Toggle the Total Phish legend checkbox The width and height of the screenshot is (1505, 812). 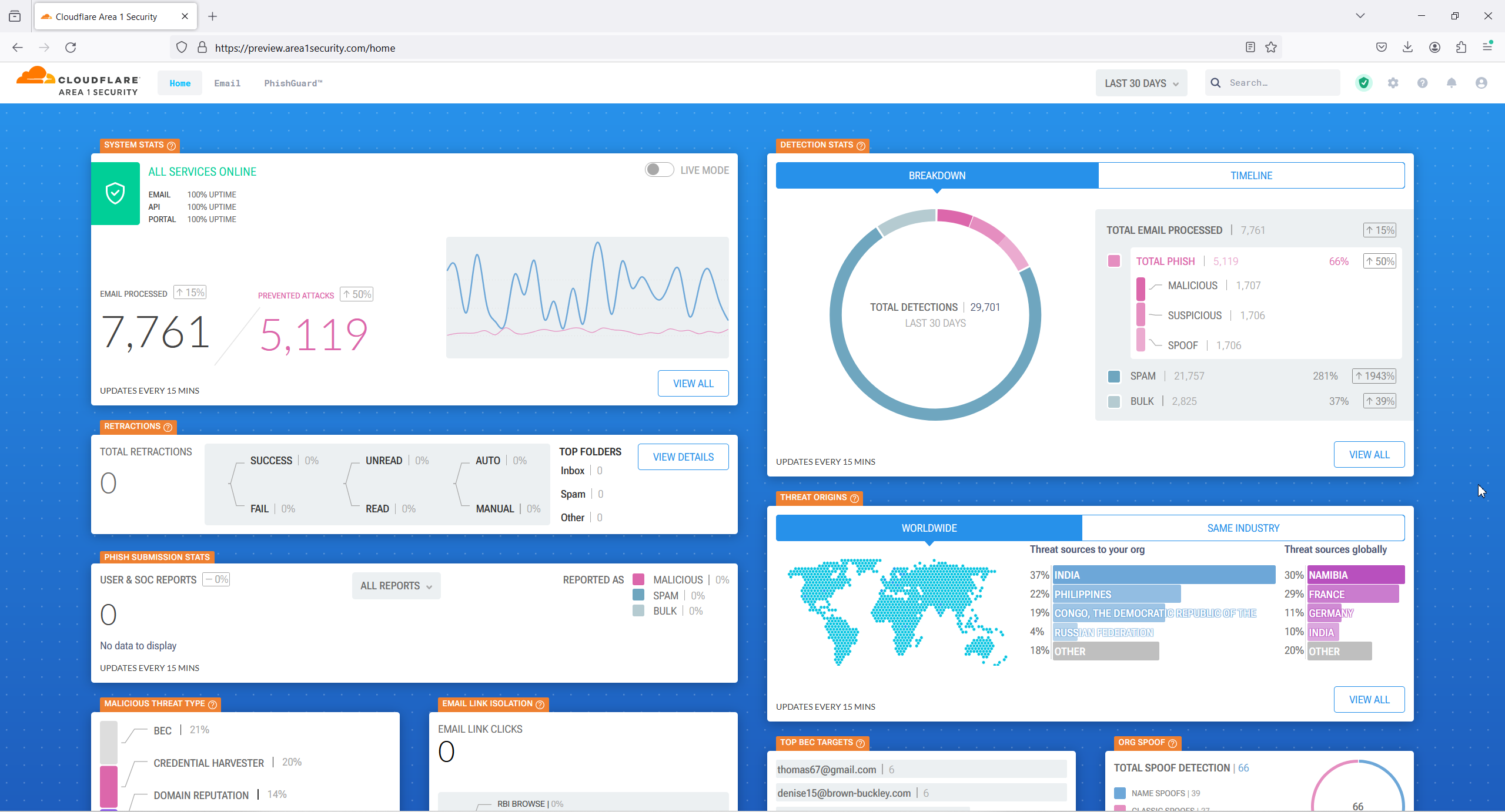tap(1113, 261)
